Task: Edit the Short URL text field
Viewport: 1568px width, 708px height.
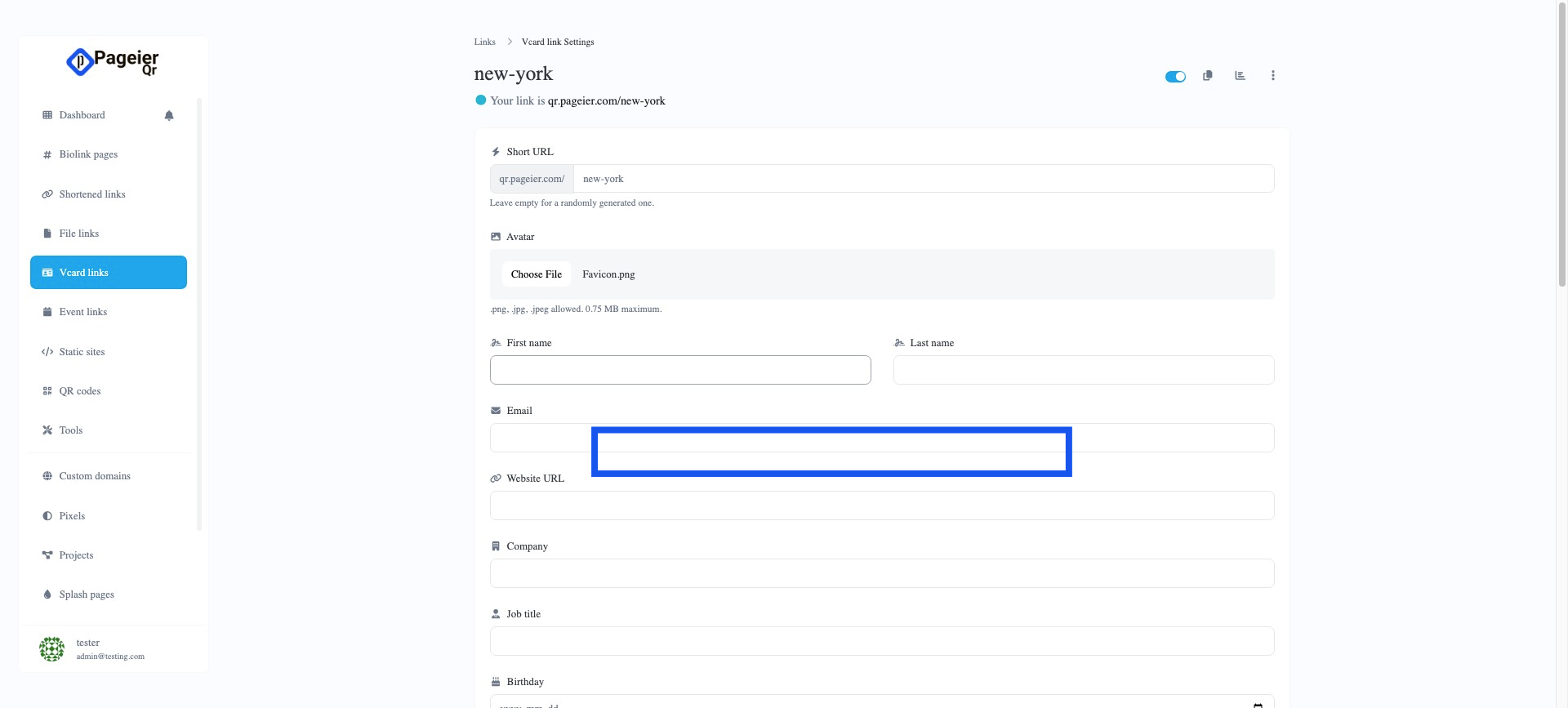Action: tap(923, 179)
